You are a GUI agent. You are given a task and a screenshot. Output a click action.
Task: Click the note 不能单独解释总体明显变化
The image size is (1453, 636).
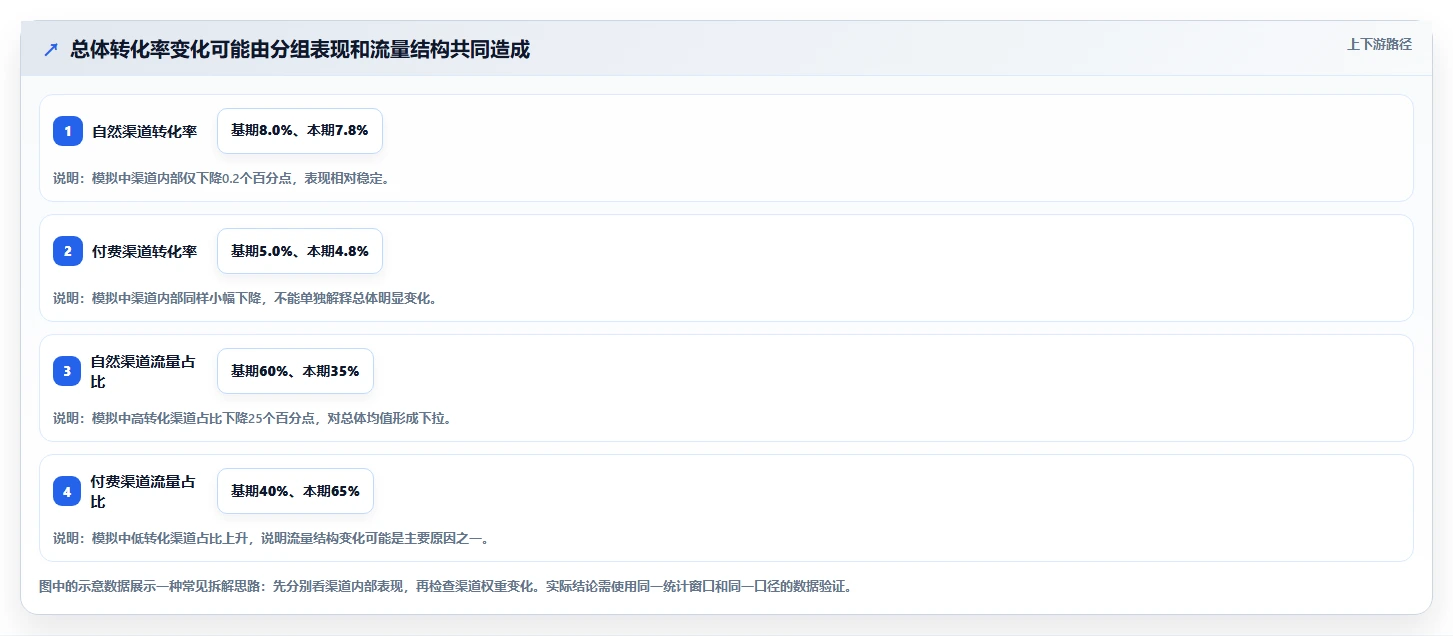tap(245, 298)
